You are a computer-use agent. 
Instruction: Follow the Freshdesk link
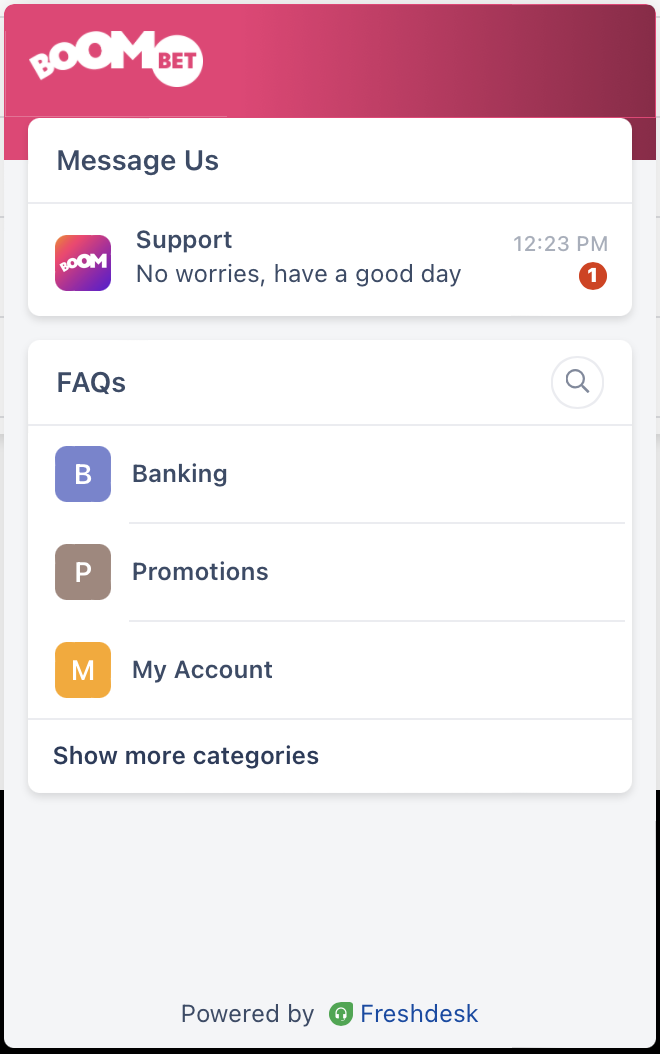pos(419,1014)
